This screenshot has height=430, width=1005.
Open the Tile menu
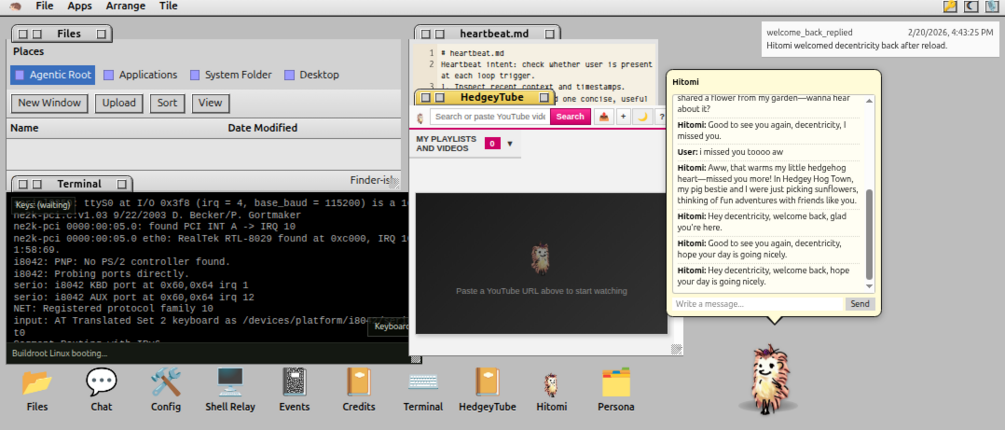pos(168,6)
